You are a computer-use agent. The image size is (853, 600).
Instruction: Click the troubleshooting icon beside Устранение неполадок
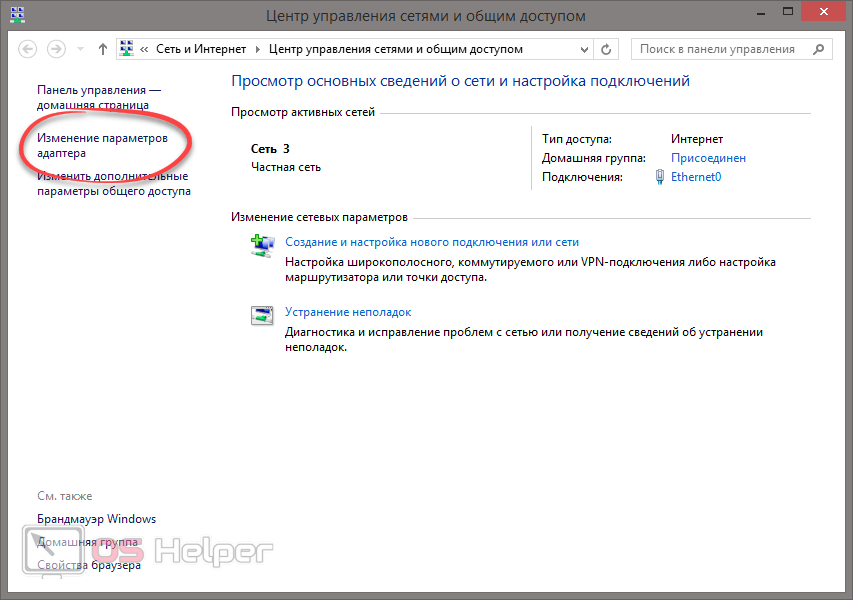coord(262,315)
